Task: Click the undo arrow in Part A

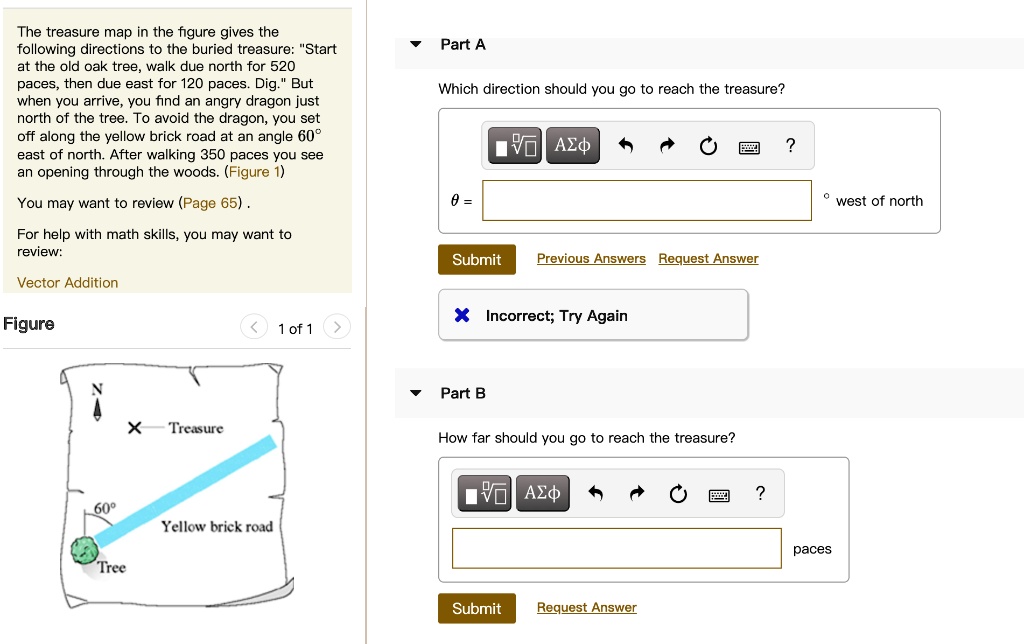Action: point(626,147)
